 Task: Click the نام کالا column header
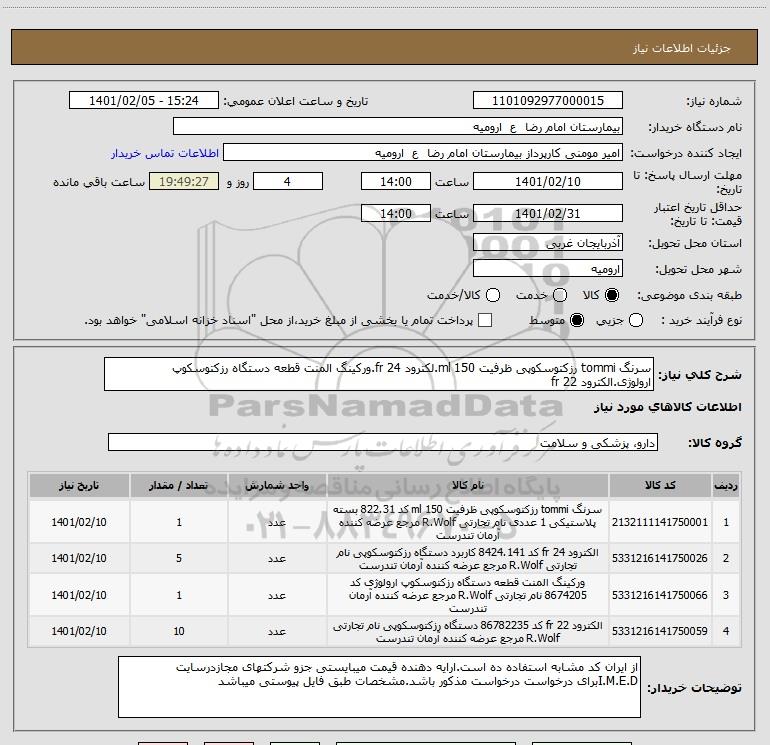468,486
